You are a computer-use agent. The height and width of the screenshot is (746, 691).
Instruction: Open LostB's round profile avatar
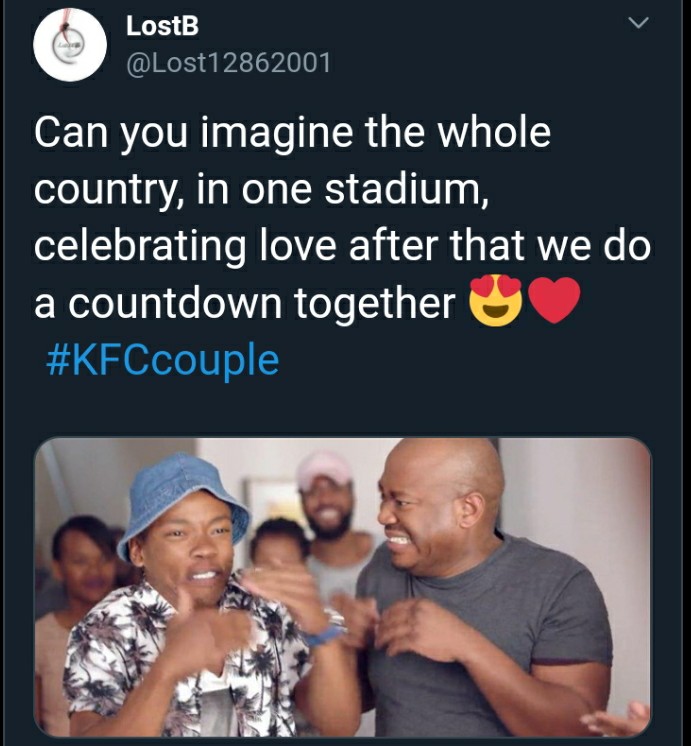pos(70,44)
